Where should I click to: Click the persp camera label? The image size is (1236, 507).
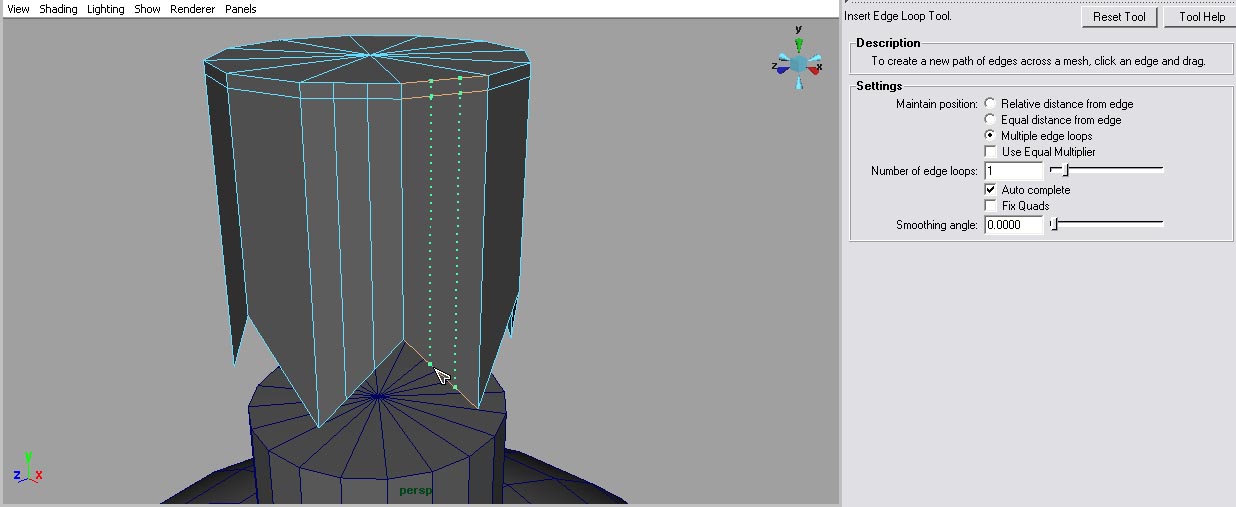[415, 491]
